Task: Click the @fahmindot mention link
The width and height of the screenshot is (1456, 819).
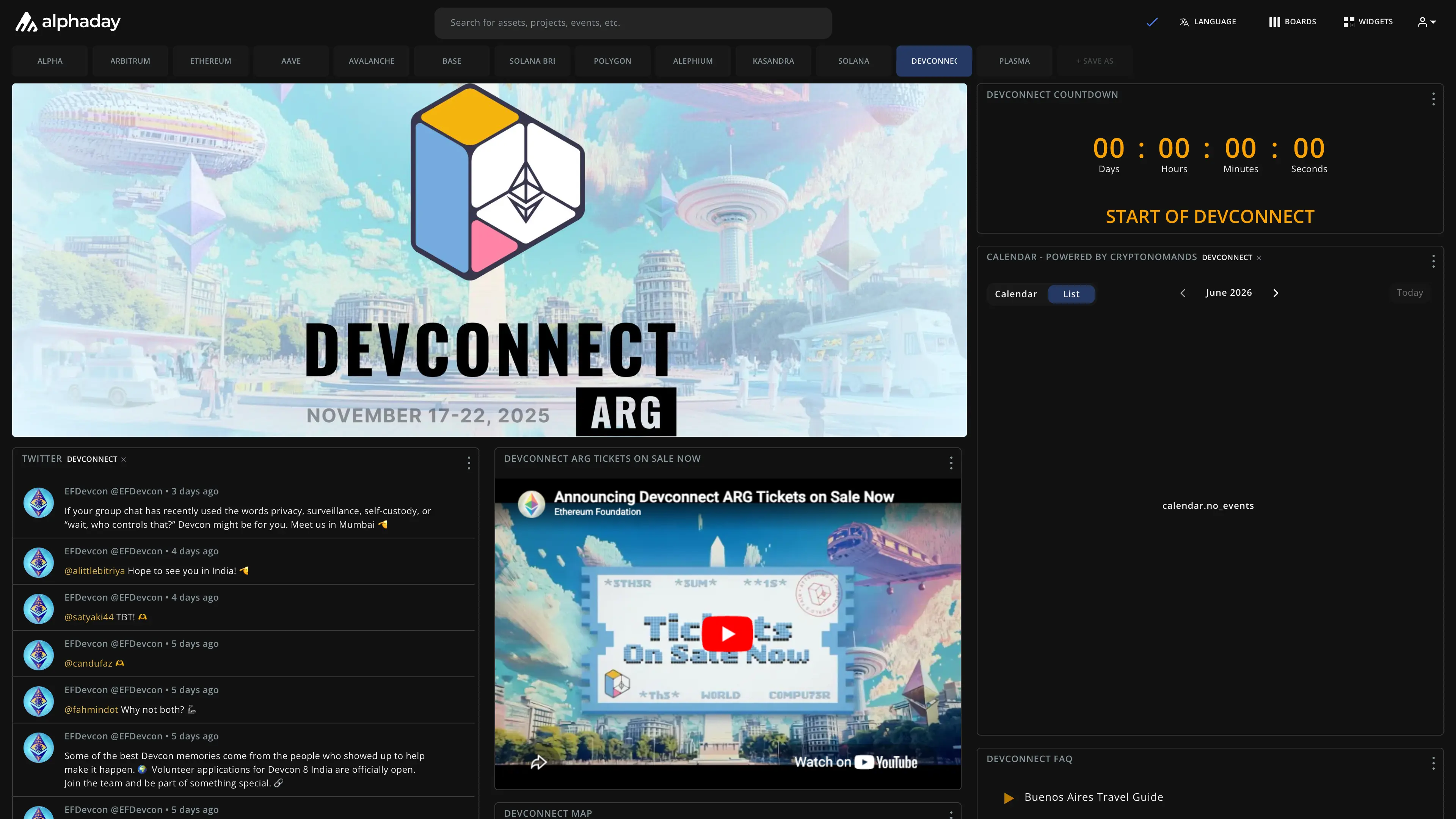Action: click(91, 710)
